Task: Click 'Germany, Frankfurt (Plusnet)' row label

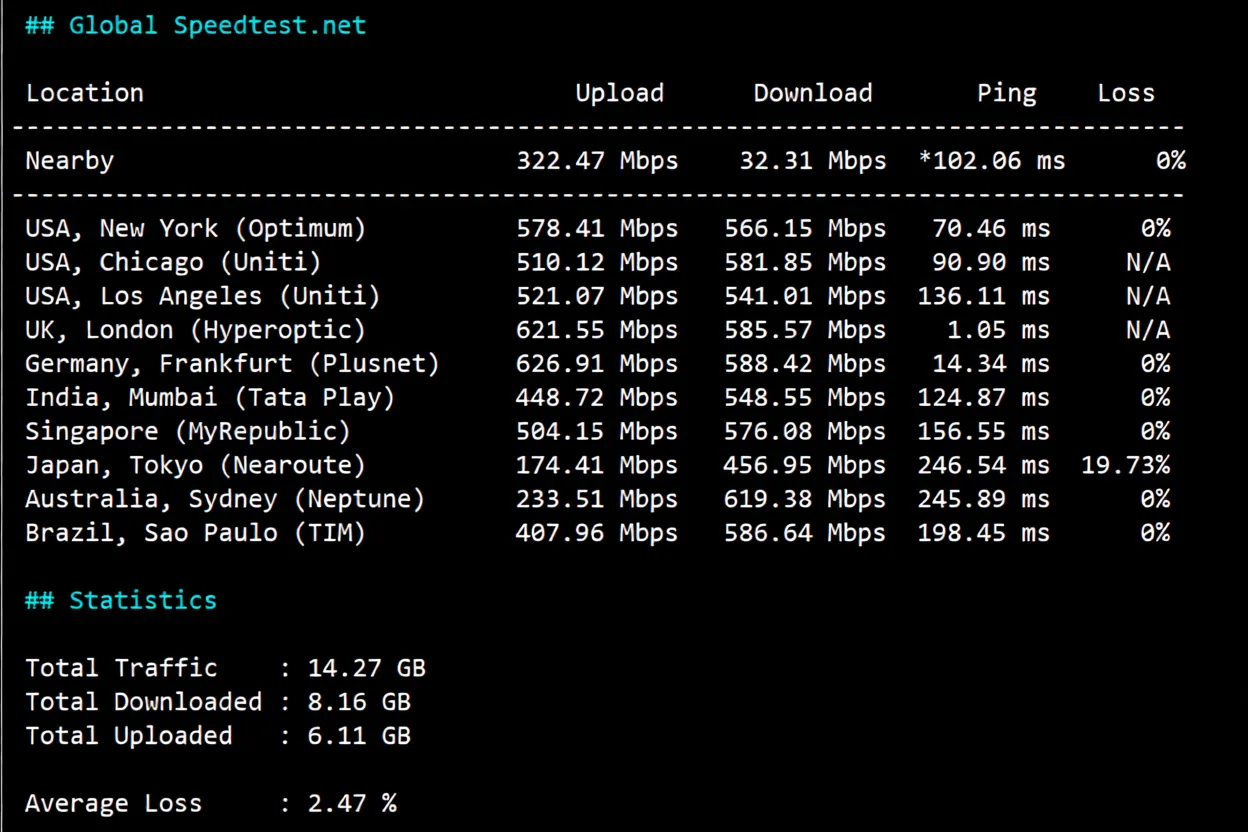Action: tap(233, 364)
